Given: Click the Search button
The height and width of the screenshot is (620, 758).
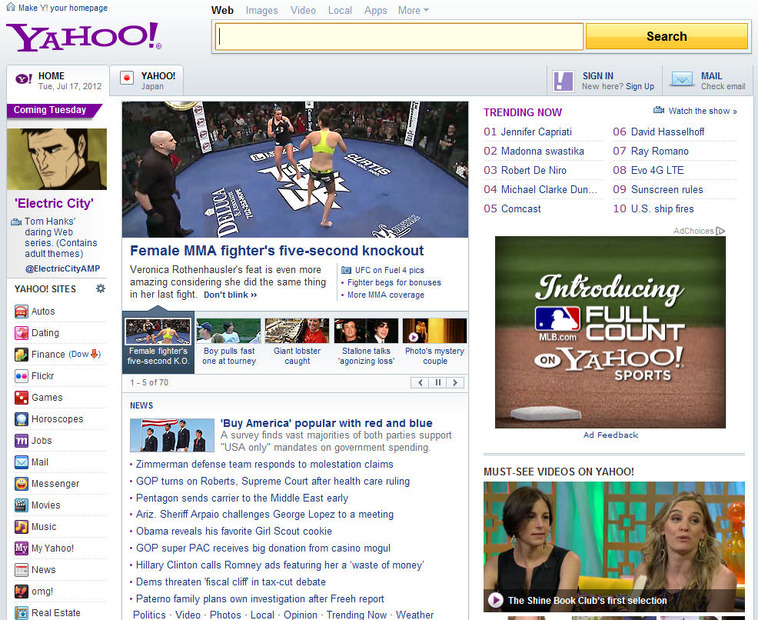Looking at the screenshot, I should tap(667, 36).
